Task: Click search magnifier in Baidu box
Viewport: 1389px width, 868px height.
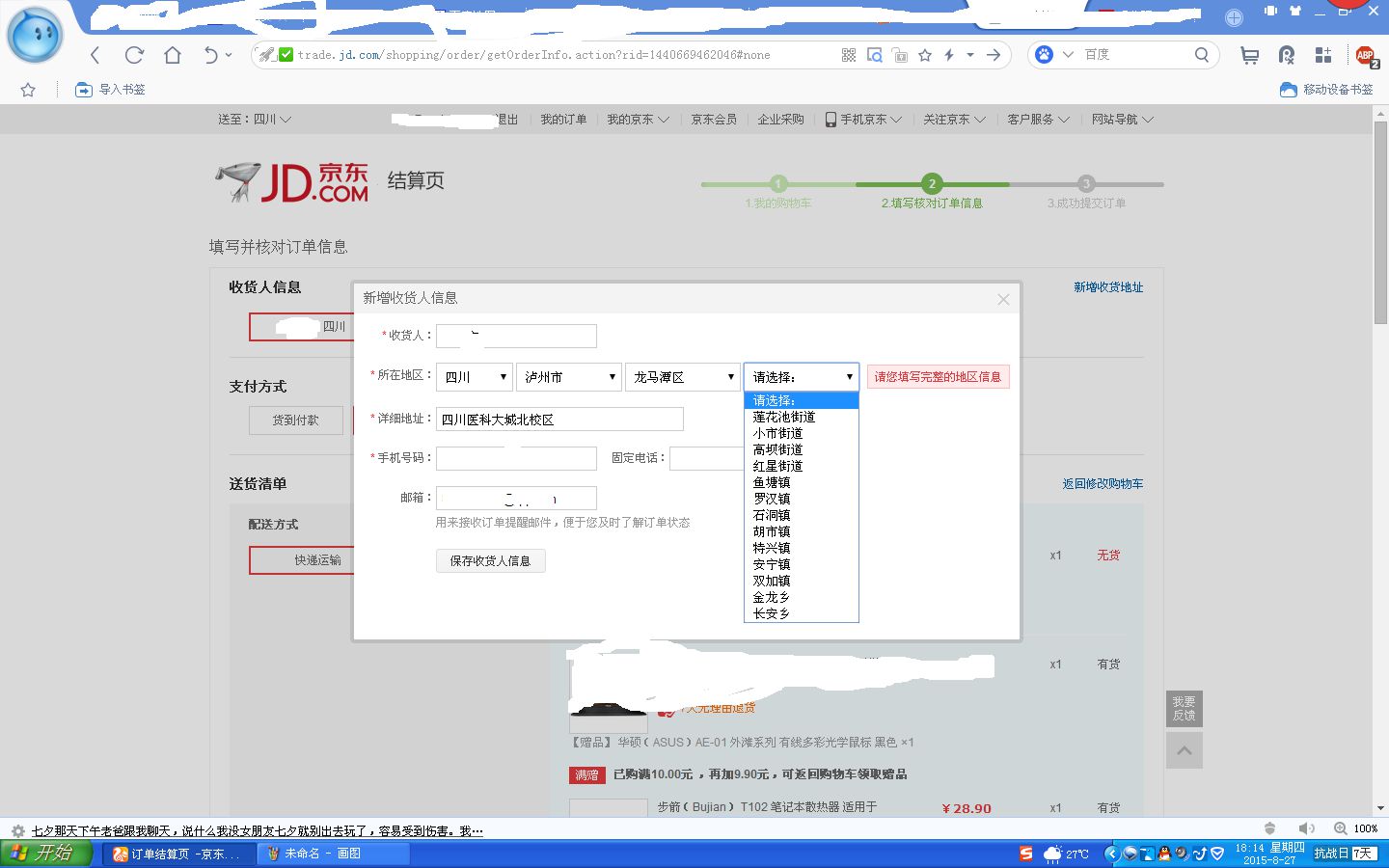Action: click(1201, 55)
